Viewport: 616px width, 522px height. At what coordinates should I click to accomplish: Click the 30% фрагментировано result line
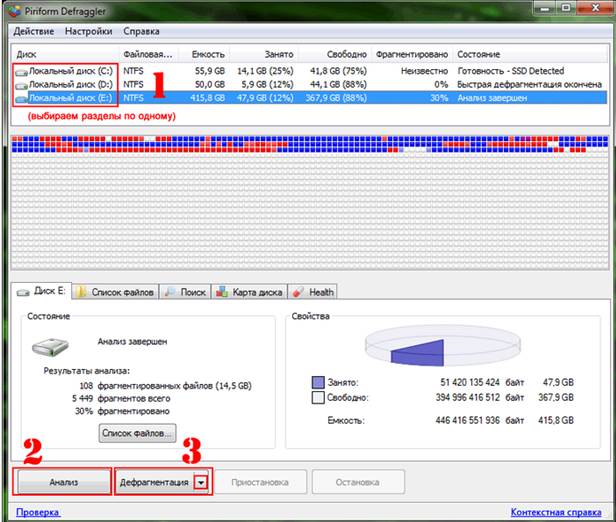122,411
